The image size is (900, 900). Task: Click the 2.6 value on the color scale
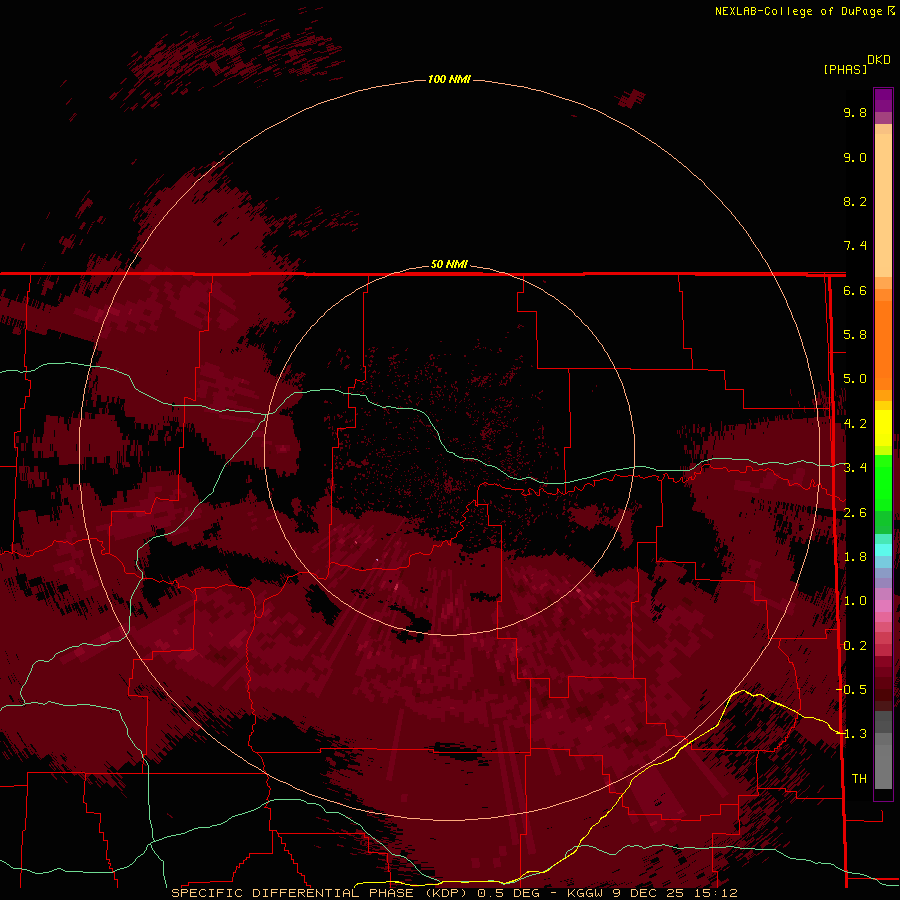pyautogui.click(x=855, y=513)
